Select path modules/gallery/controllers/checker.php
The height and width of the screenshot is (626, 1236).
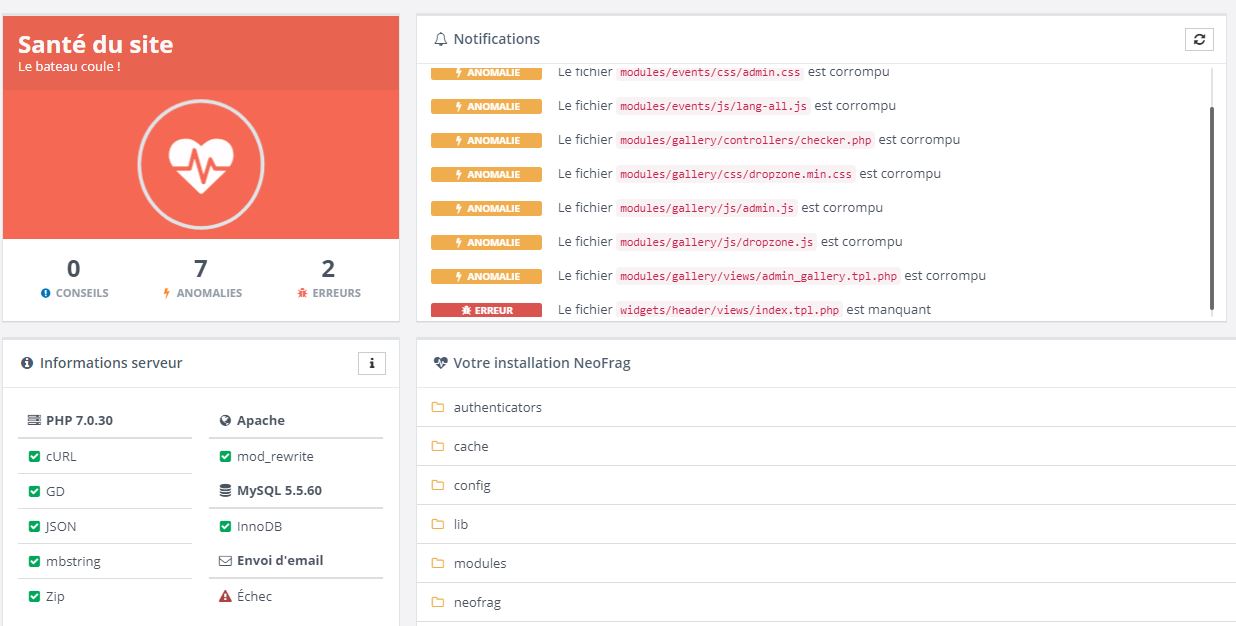(x=746, y=140)
